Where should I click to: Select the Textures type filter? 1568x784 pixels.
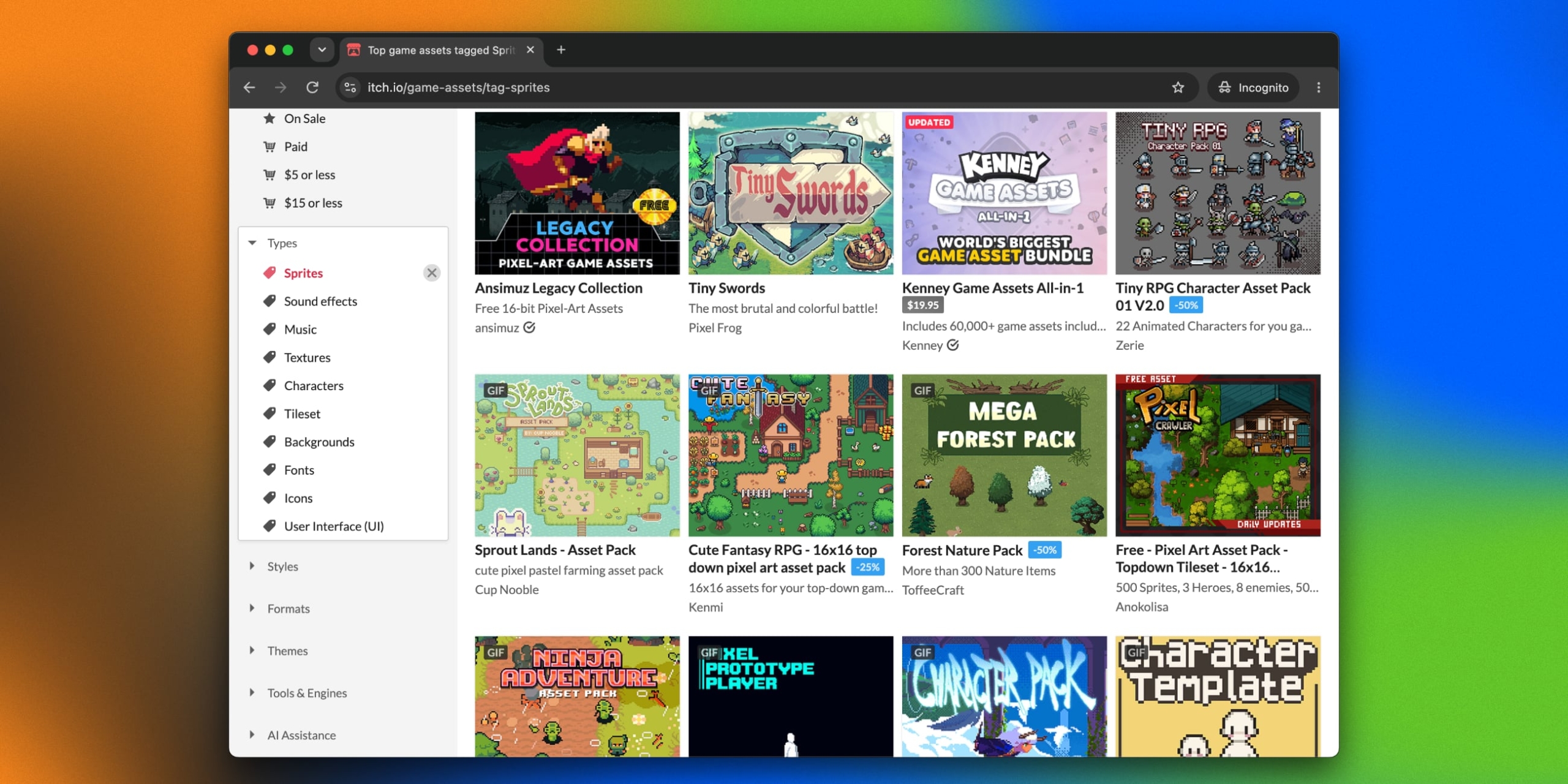pyautogui.click(x=307, y=358)
